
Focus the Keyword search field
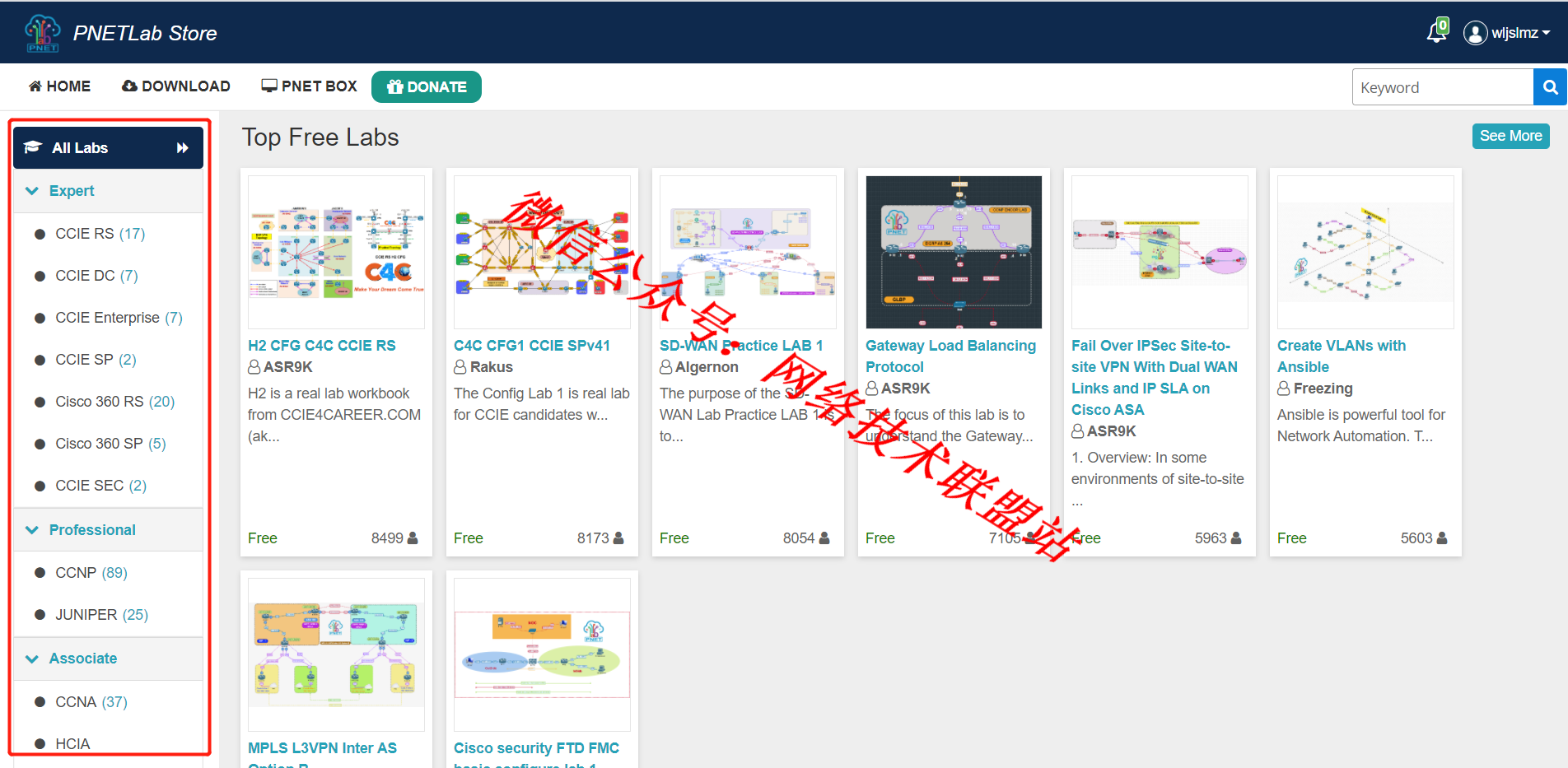(1443, 87)
